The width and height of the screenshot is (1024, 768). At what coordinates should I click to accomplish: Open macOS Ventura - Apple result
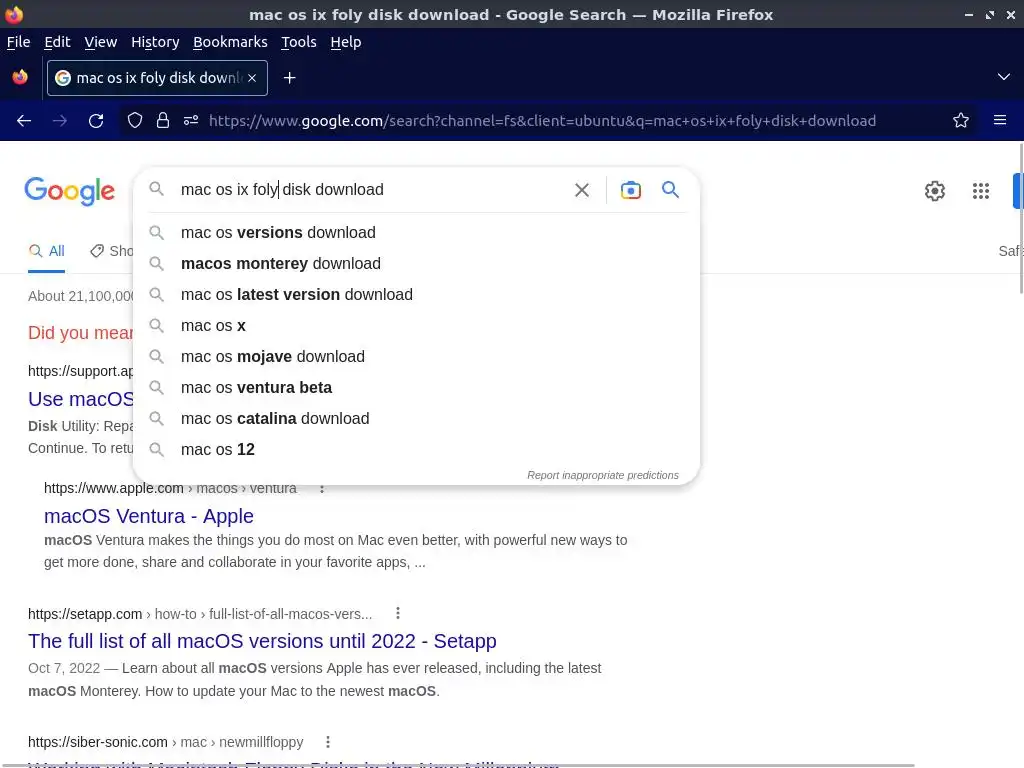point(148,516)
